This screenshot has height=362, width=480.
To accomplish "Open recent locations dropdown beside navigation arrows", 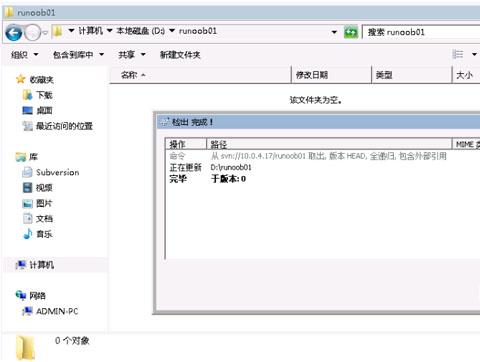I will click(x=45, y=33).
